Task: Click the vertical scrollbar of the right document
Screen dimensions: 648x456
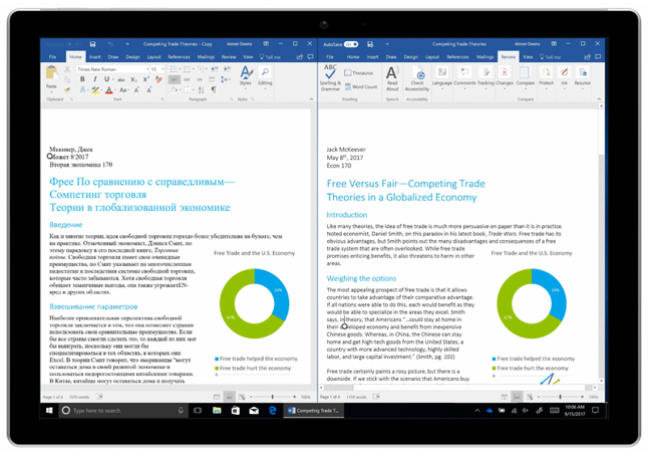Action: 601,243
